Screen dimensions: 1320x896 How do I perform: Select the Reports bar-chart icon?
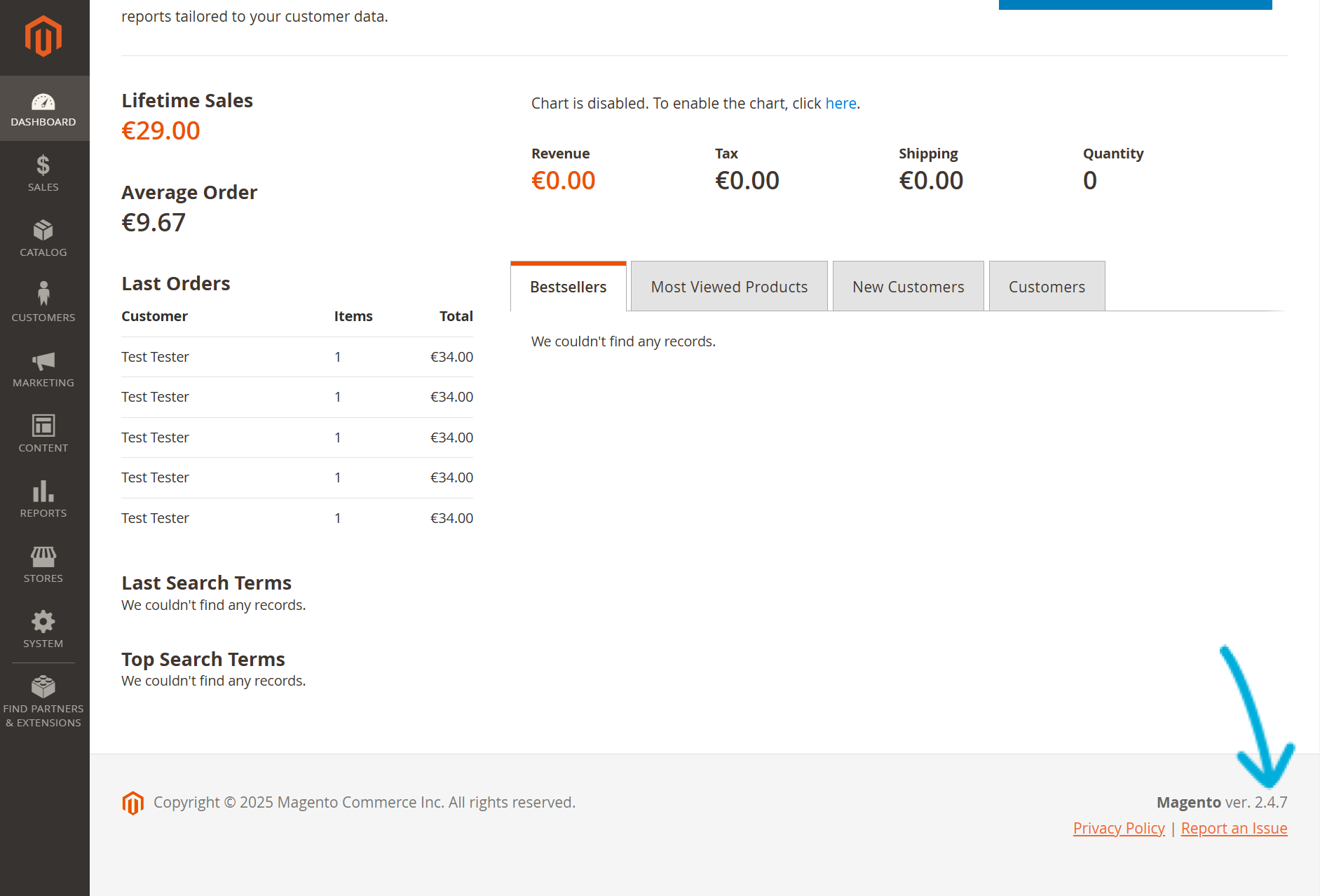click(x=43, y=491)
